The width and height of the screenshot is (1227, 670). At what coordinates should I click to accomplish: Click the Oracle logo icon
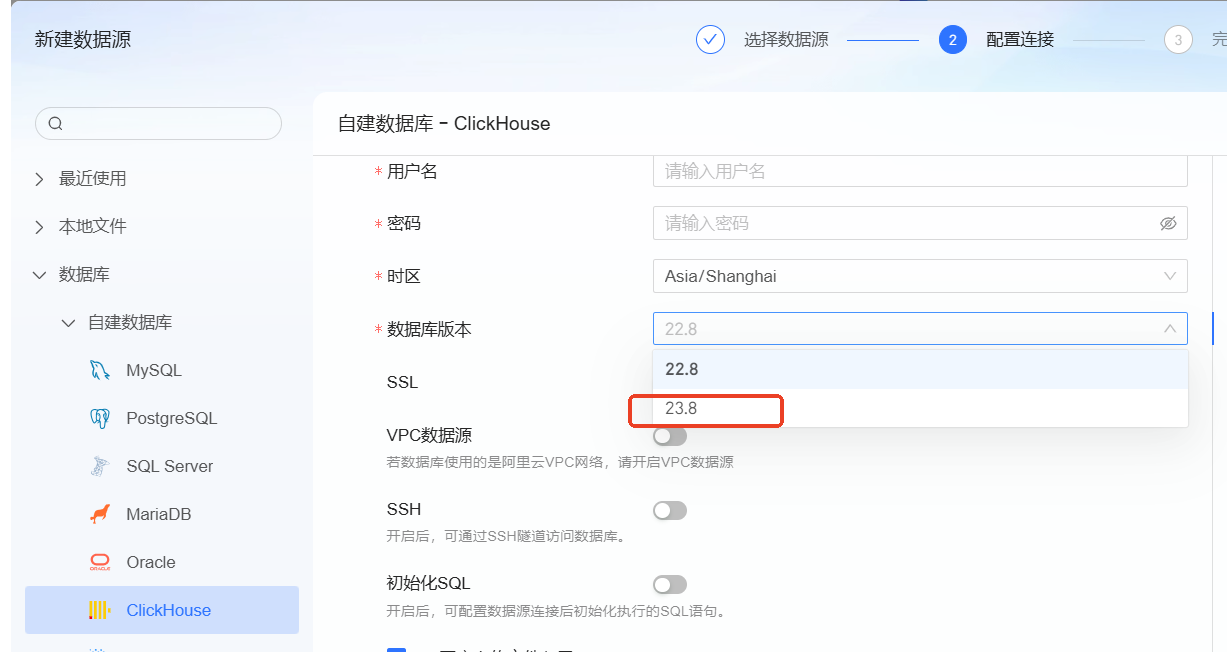99,563
